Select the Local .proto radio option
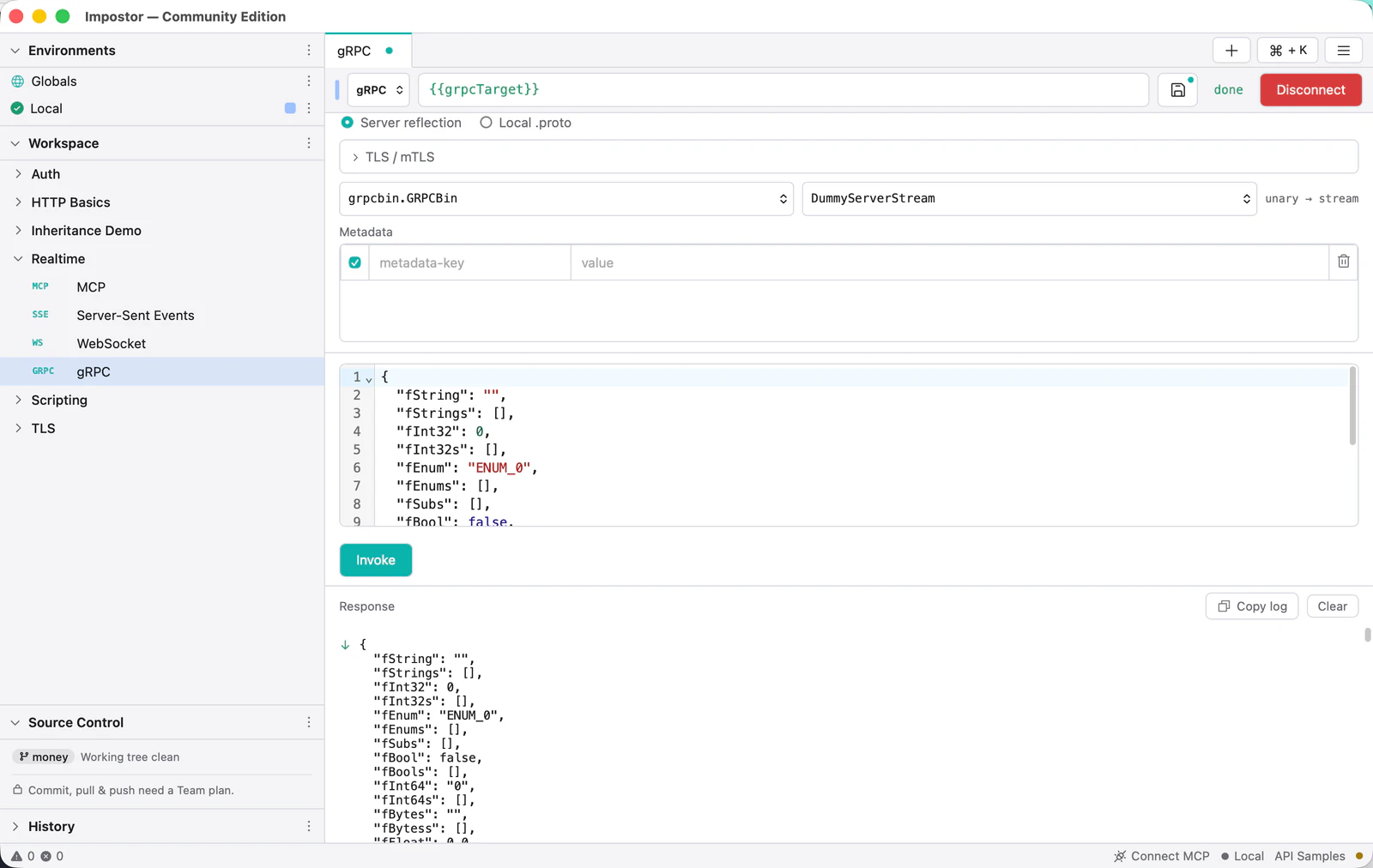1373x868 pixels. (x=486, y=123)
